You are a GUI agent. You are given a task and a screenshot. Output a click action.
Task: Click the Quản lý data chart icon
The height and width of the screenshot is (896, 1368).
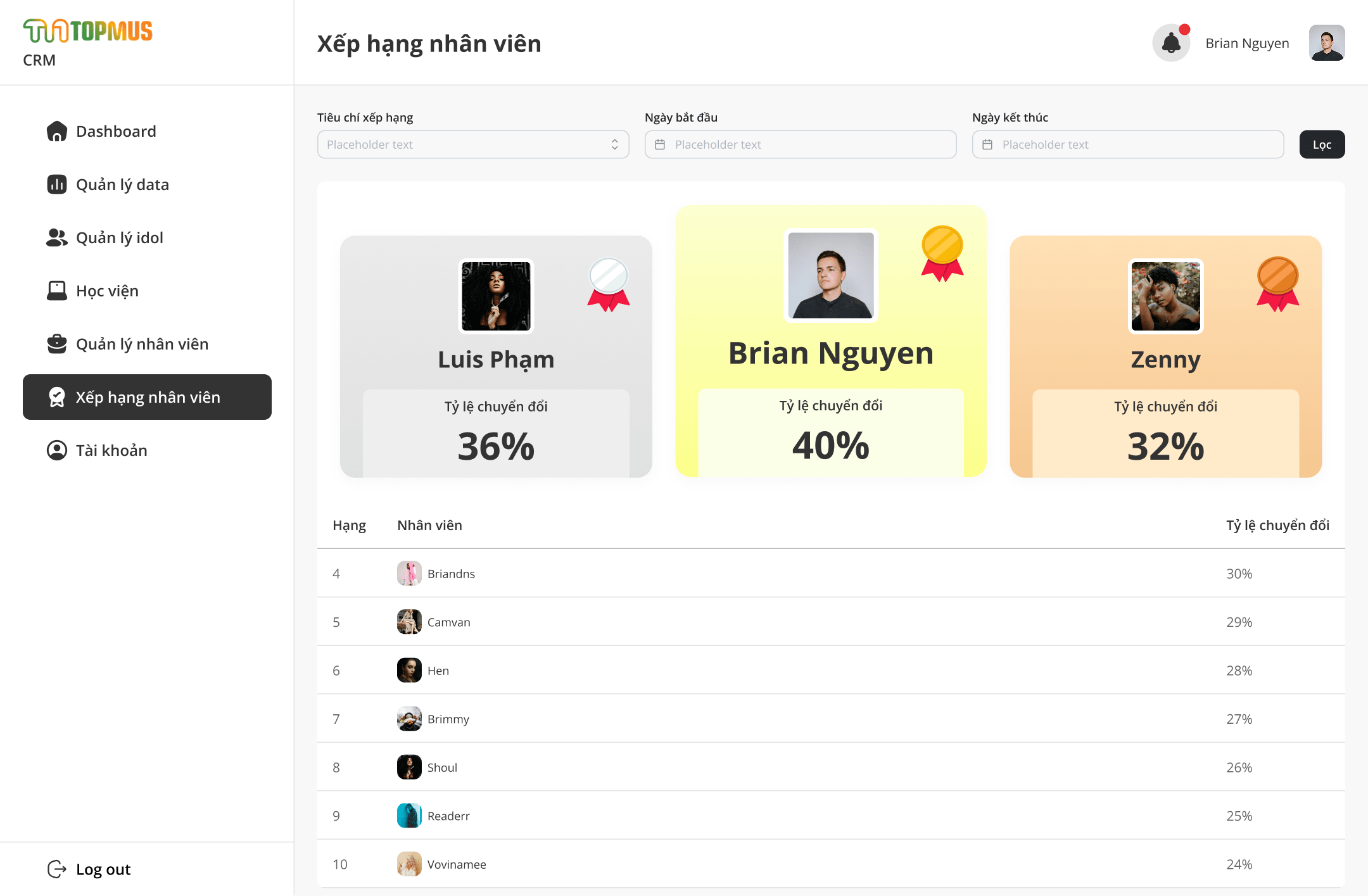57,184
